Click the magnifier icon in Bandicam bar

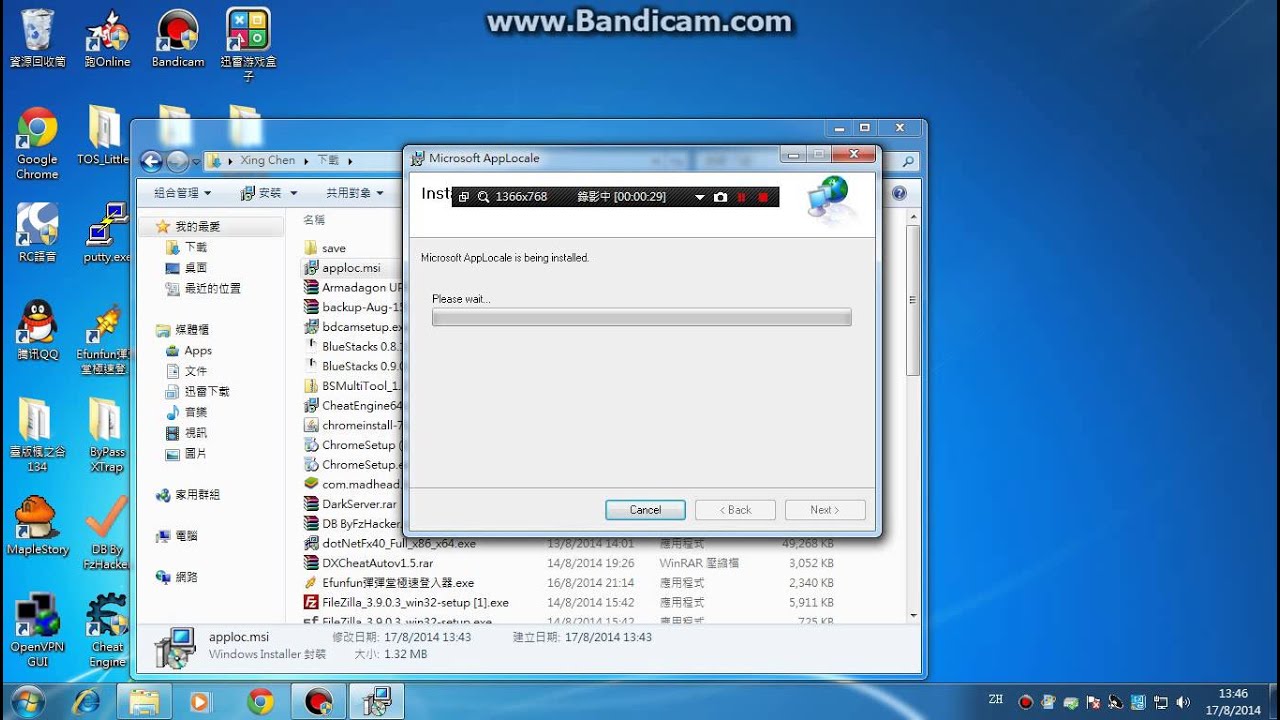[x=483, y=197]
